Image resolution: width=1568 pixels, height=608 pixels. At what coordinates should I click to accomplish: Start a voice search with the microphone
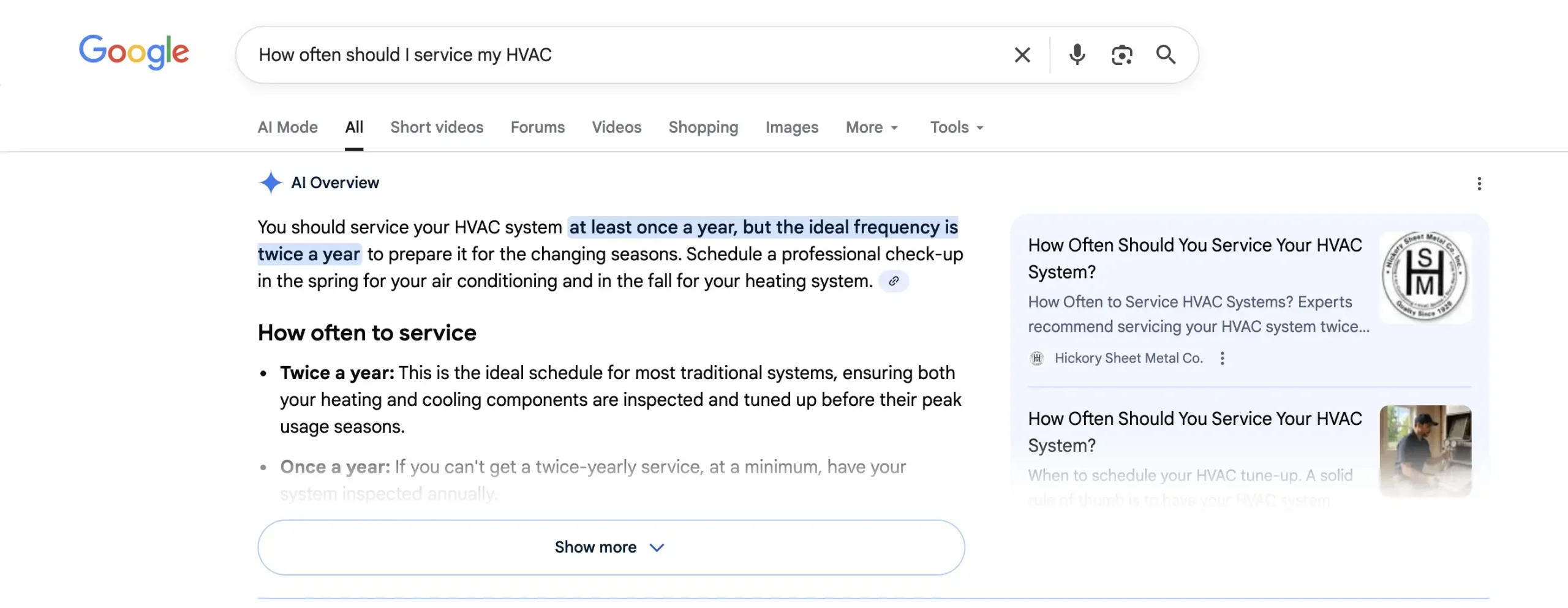[1077, 54]
